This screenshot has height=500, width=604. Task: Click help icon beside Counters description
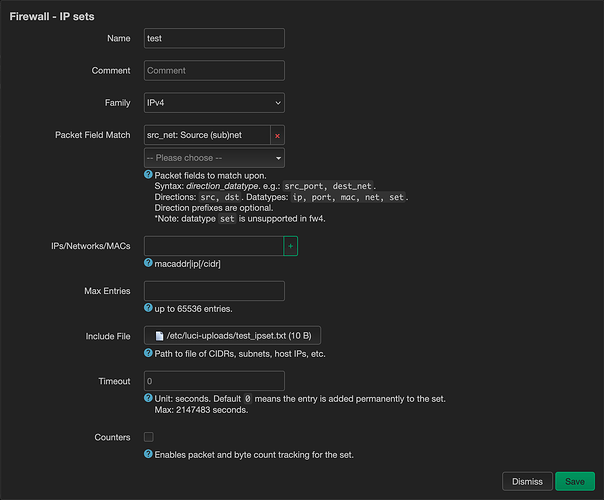tap(149, 455)
